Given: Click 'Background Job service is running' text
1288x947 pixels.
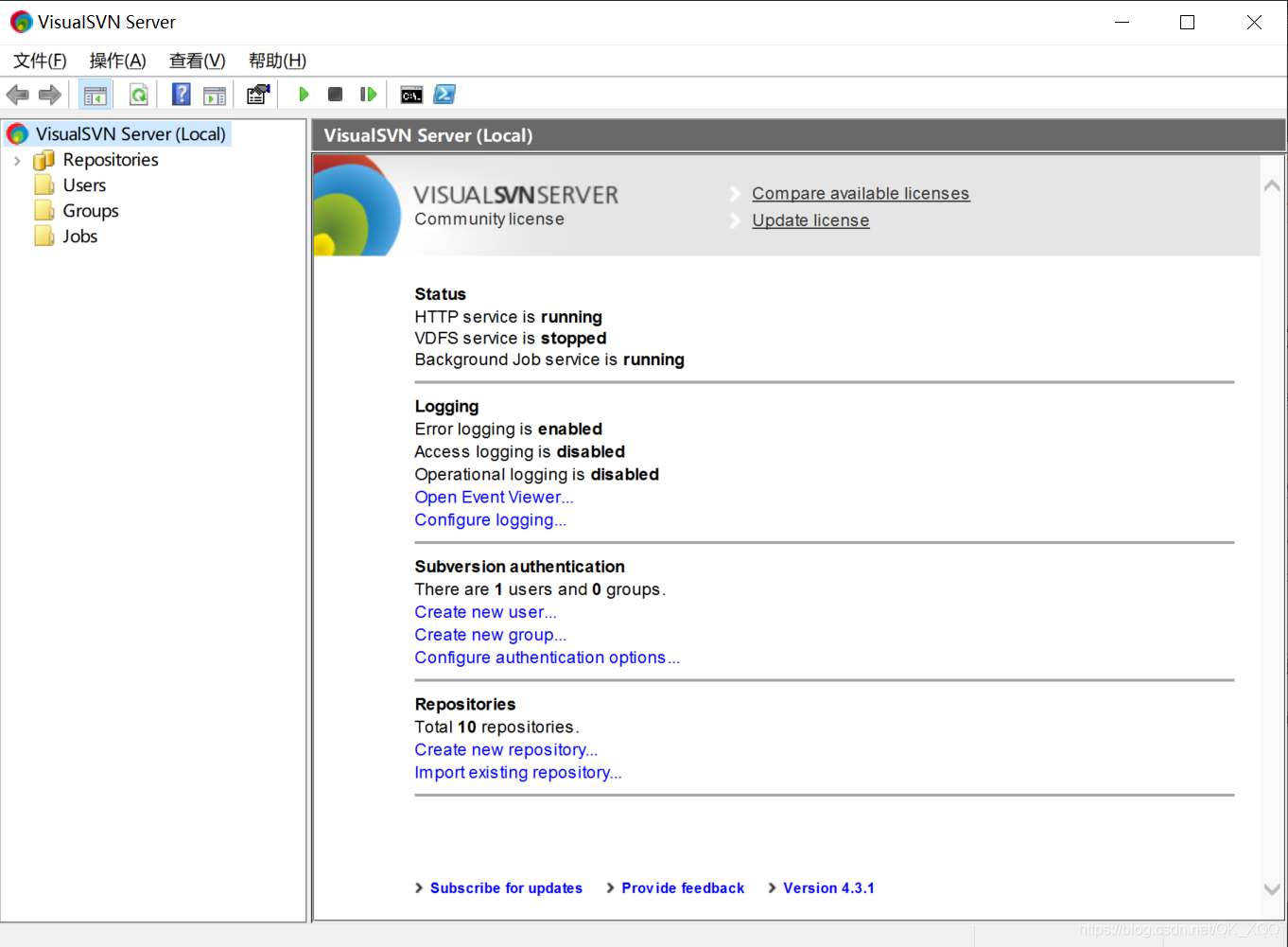Looking at the screenshot, I should click(549, 360).
